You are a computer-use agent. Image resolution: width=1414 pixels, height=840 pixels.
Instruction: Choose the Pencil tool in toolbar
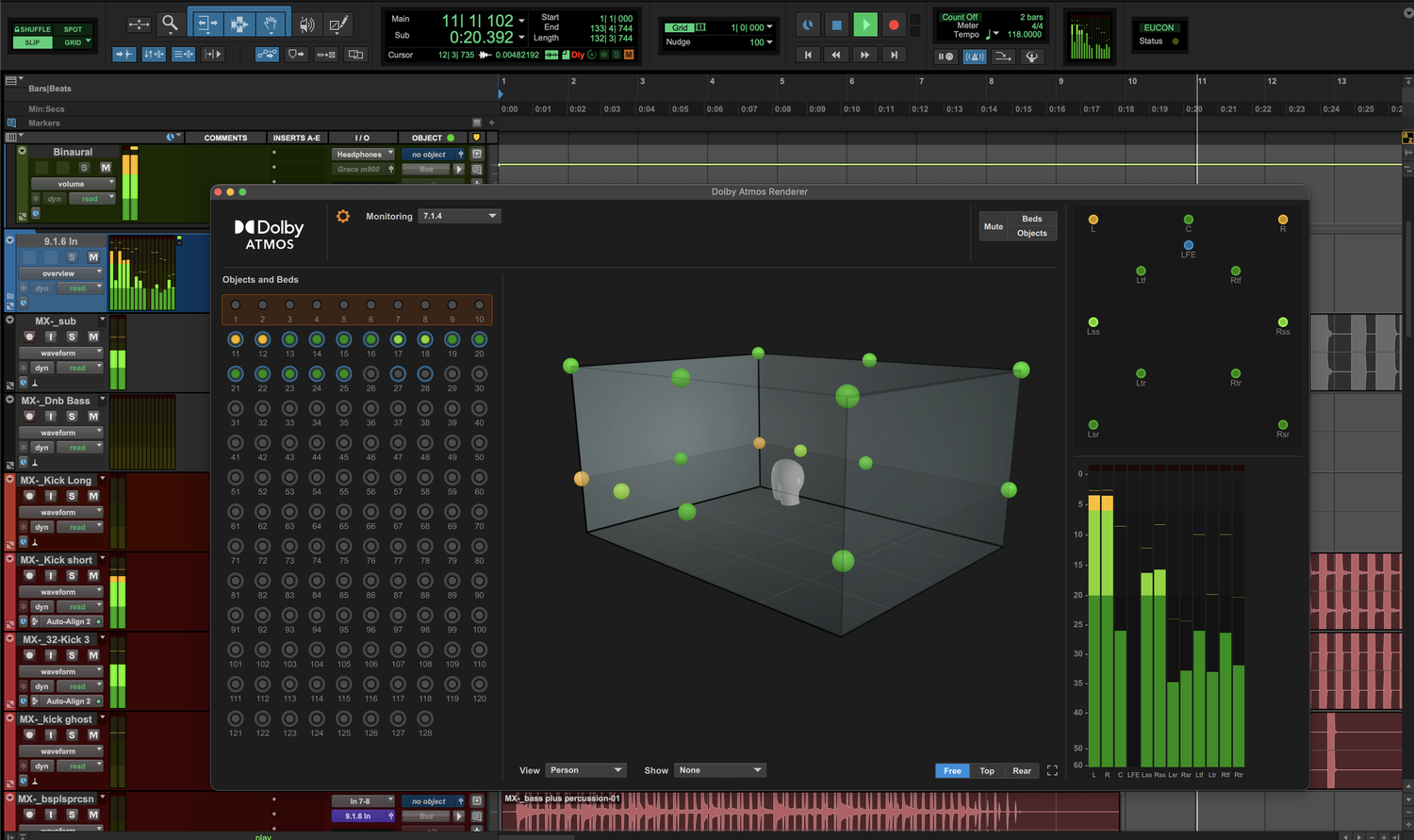tap(337, 25)
